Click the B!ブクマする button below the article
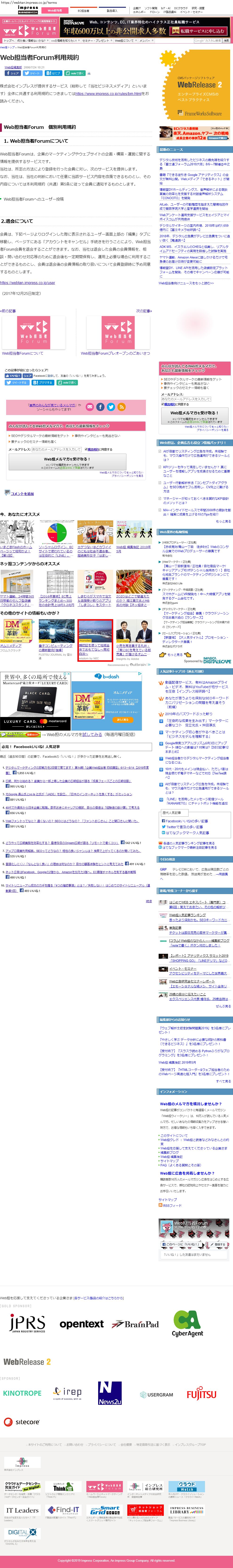The image size is (233, 1568). pyautogui.click(x=42, y=383)
